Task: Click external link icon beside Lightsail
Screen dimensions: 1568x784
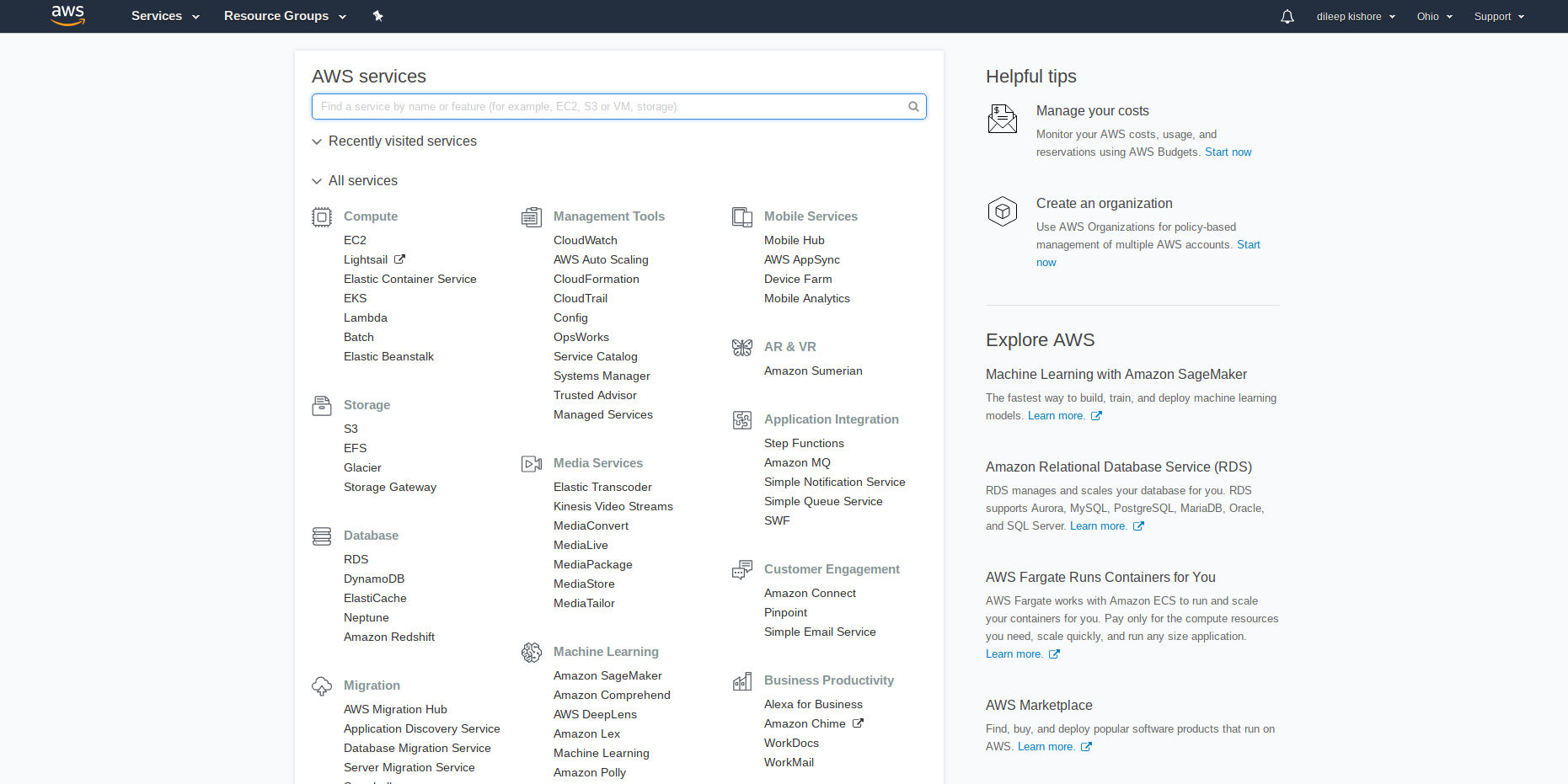Action: tap(400, 259)
